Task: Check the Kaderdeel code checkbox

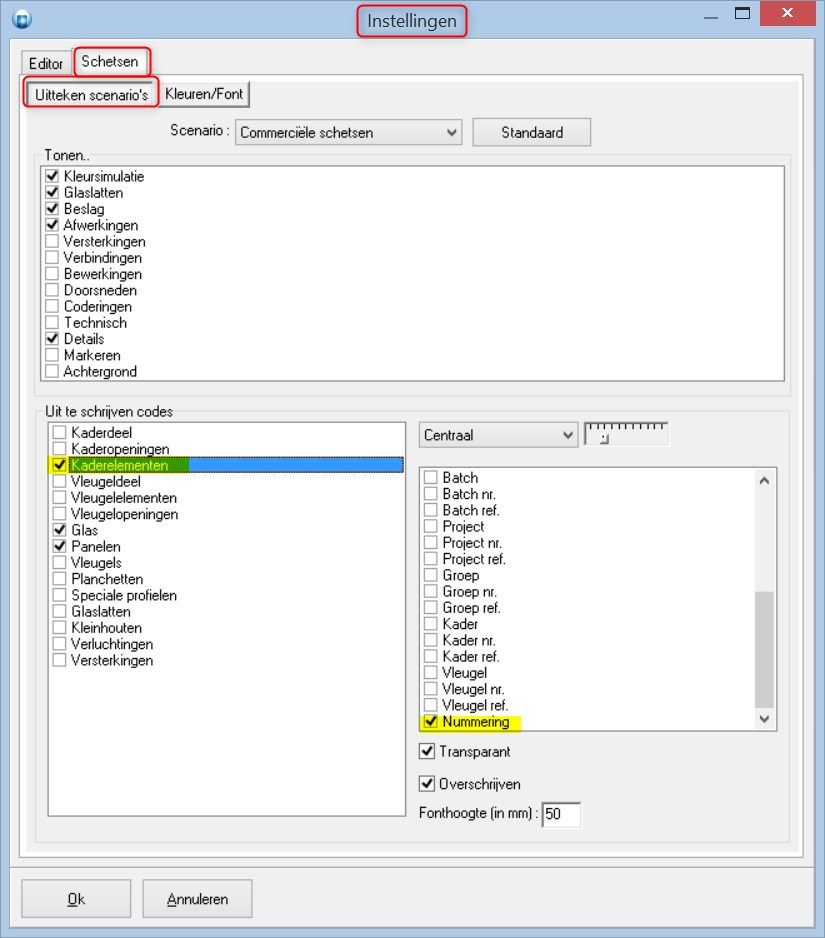Action: (x=59, y=432)
